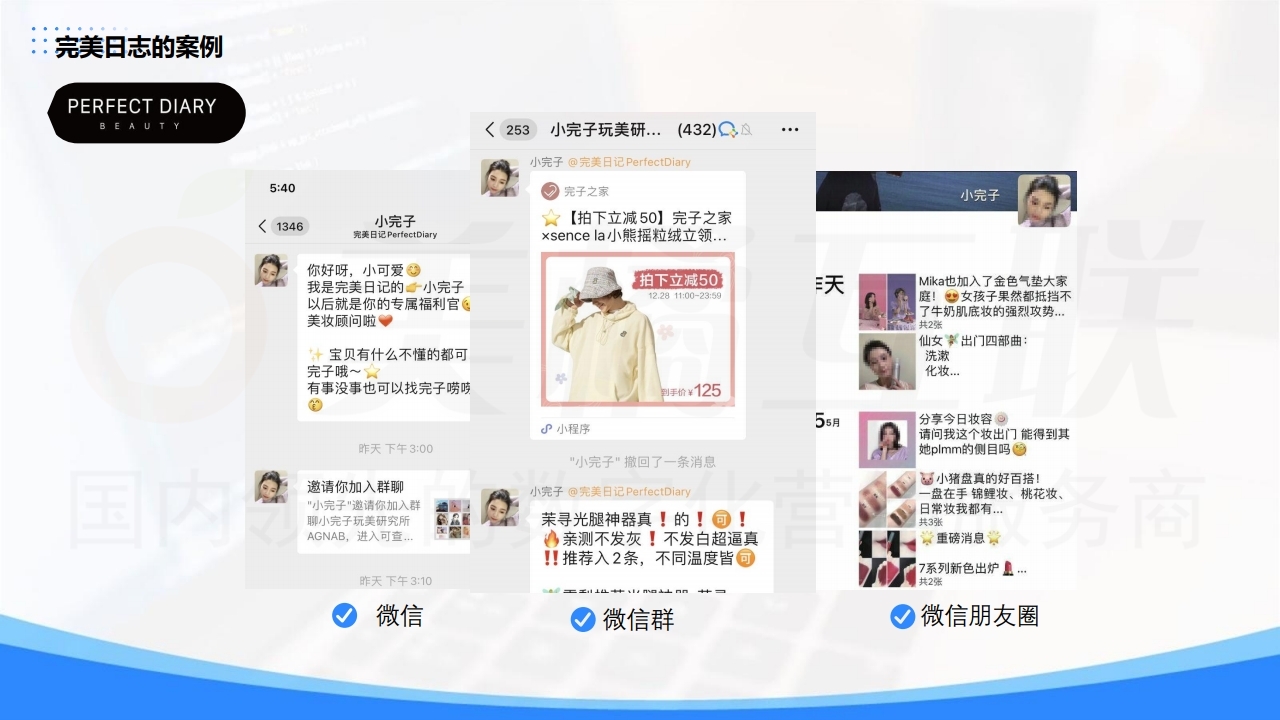
Task: Open the 仙女出门四部曲 post thumbnail
Action: tap(887, 362)
